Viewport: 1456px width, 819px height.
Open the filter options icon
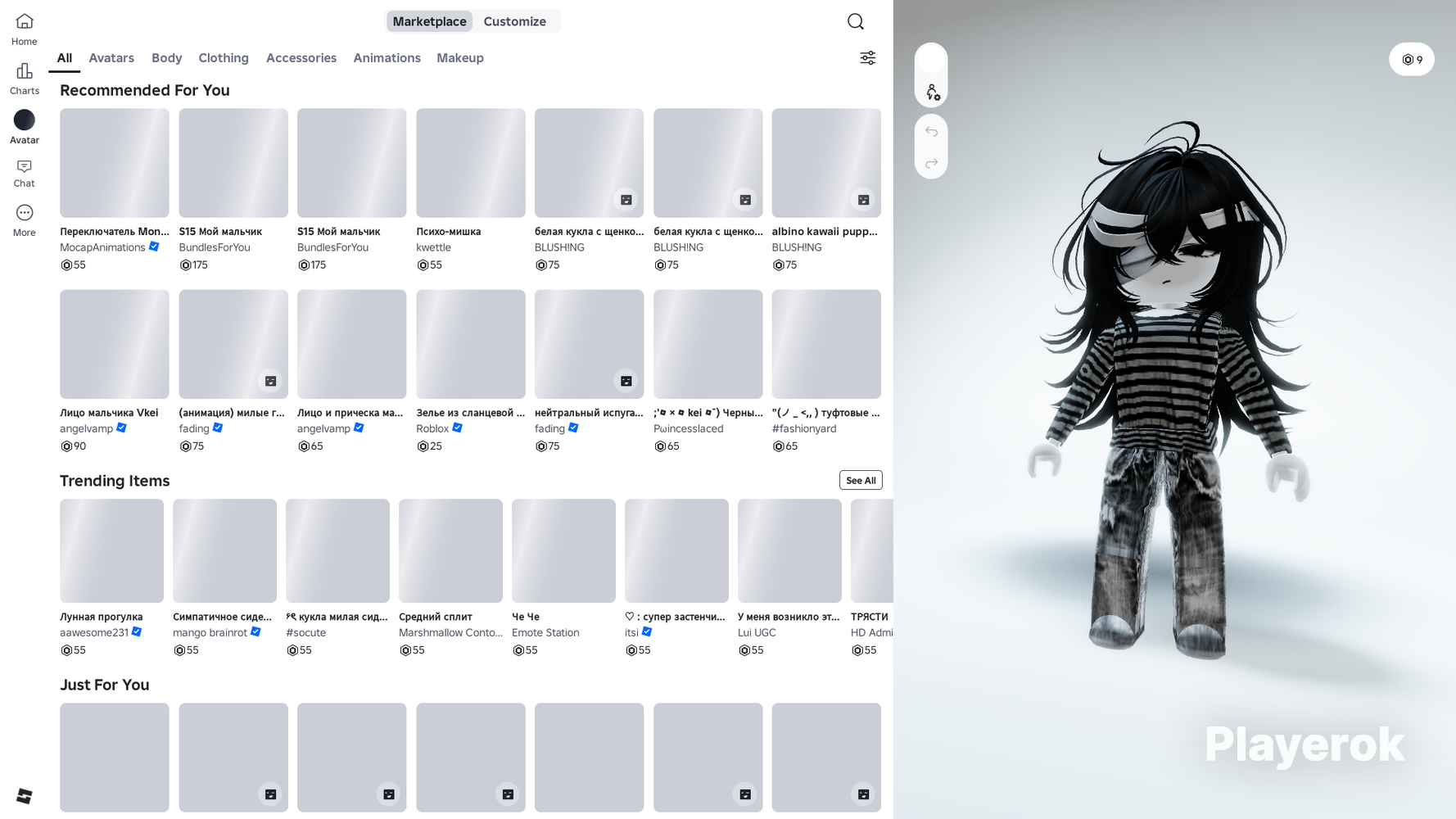868,58
